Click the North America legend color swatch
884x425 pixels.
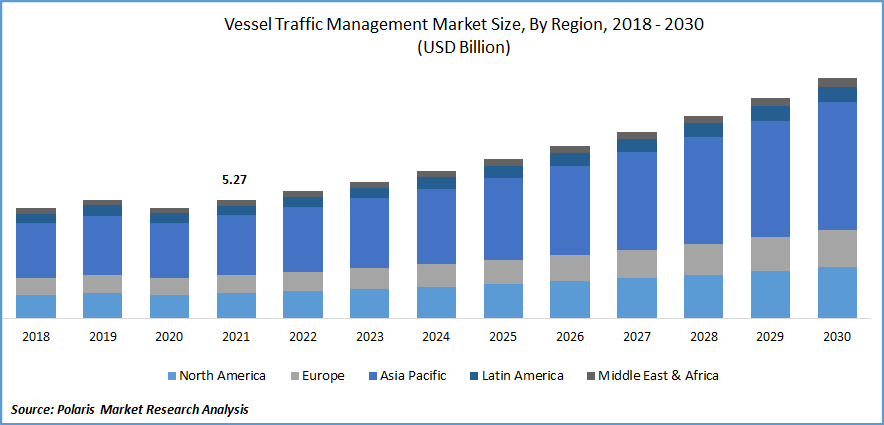[x=172, y=376]
